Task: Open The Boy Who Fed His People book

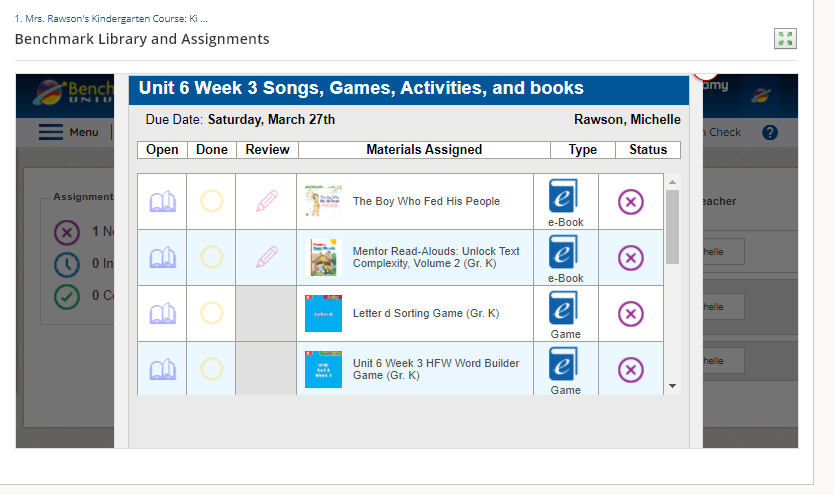Action: [162, 202]
